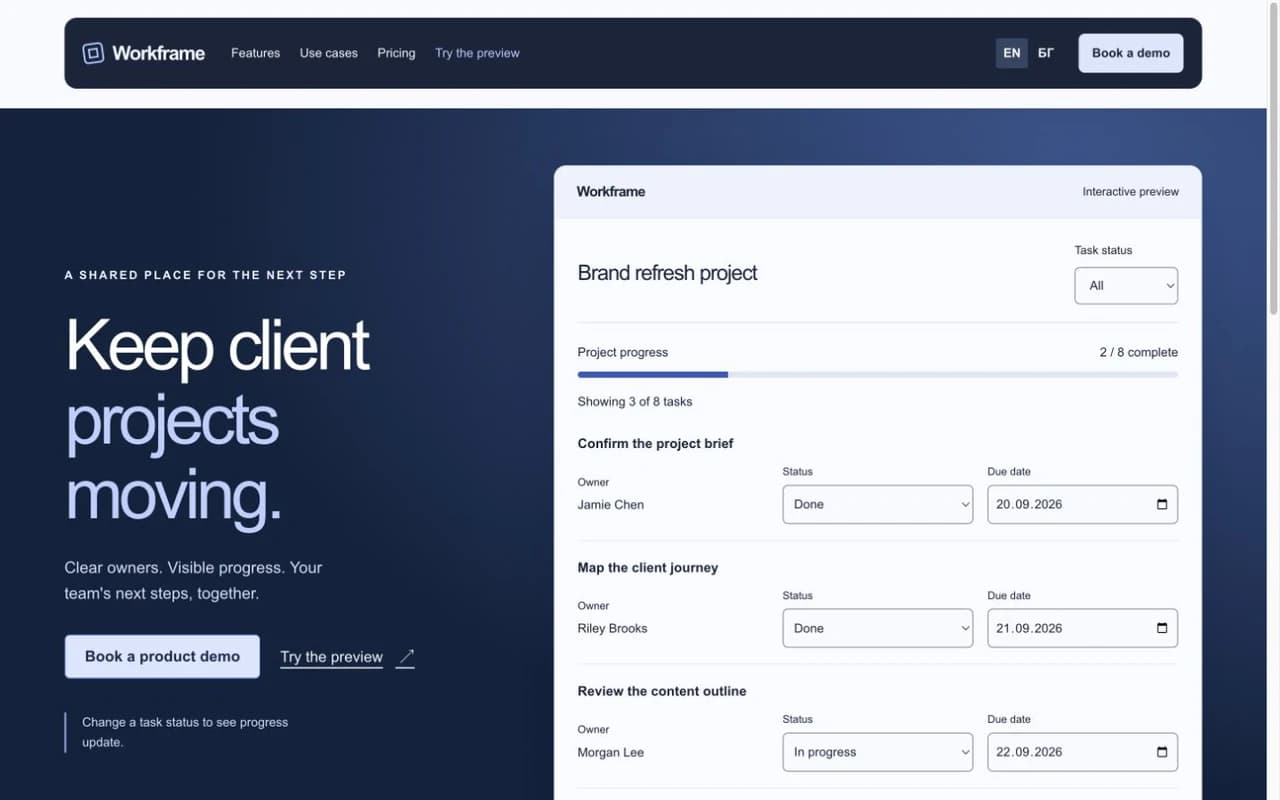Viewport: 1280px width, 800px height.
Task: Switch language to EN
Action: 1012,53
